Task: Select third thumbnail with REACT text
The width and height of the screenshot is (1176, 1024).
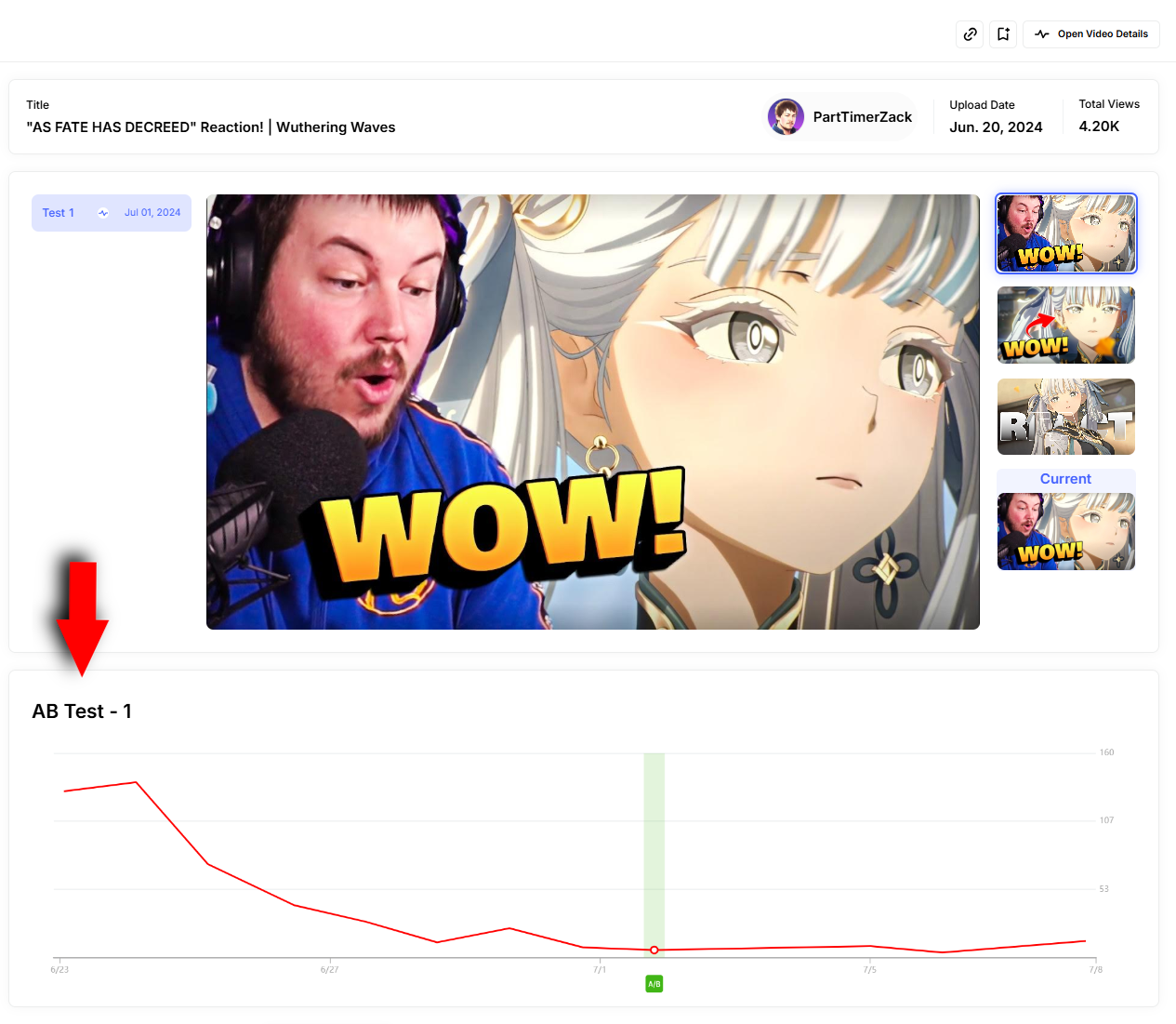Action: (x=1066, y=417)
